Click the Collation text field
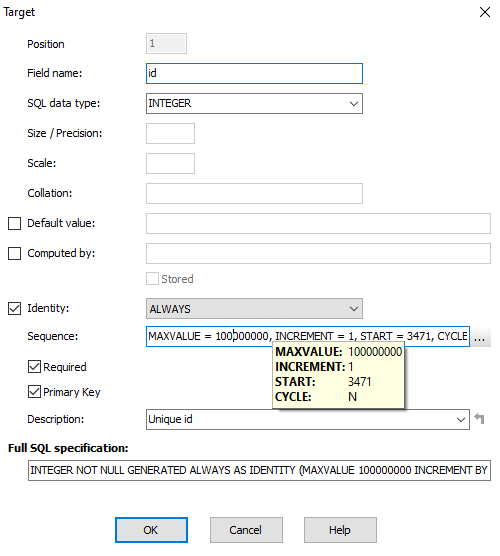Screen dimensions: 500x556 [254, 193]
